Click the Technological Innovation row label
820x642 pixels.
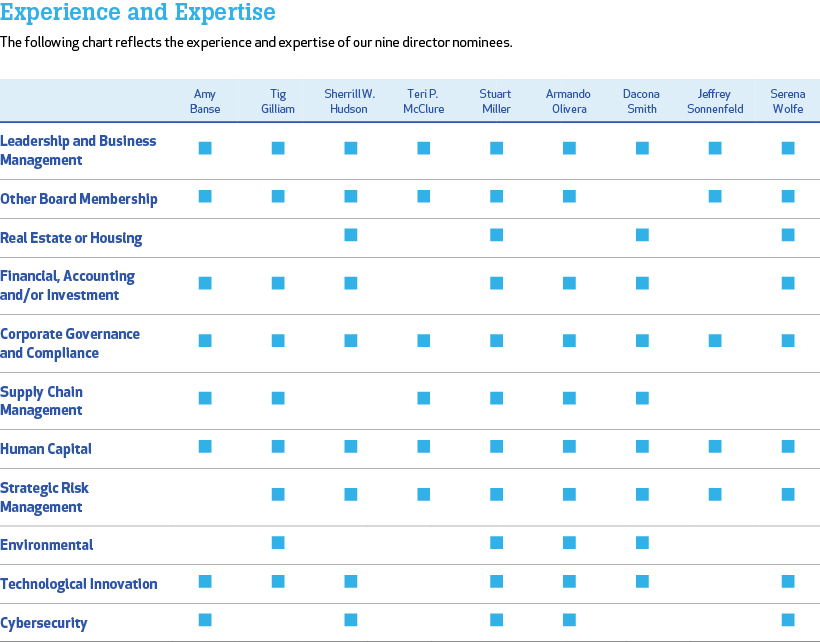coord(79,584)
